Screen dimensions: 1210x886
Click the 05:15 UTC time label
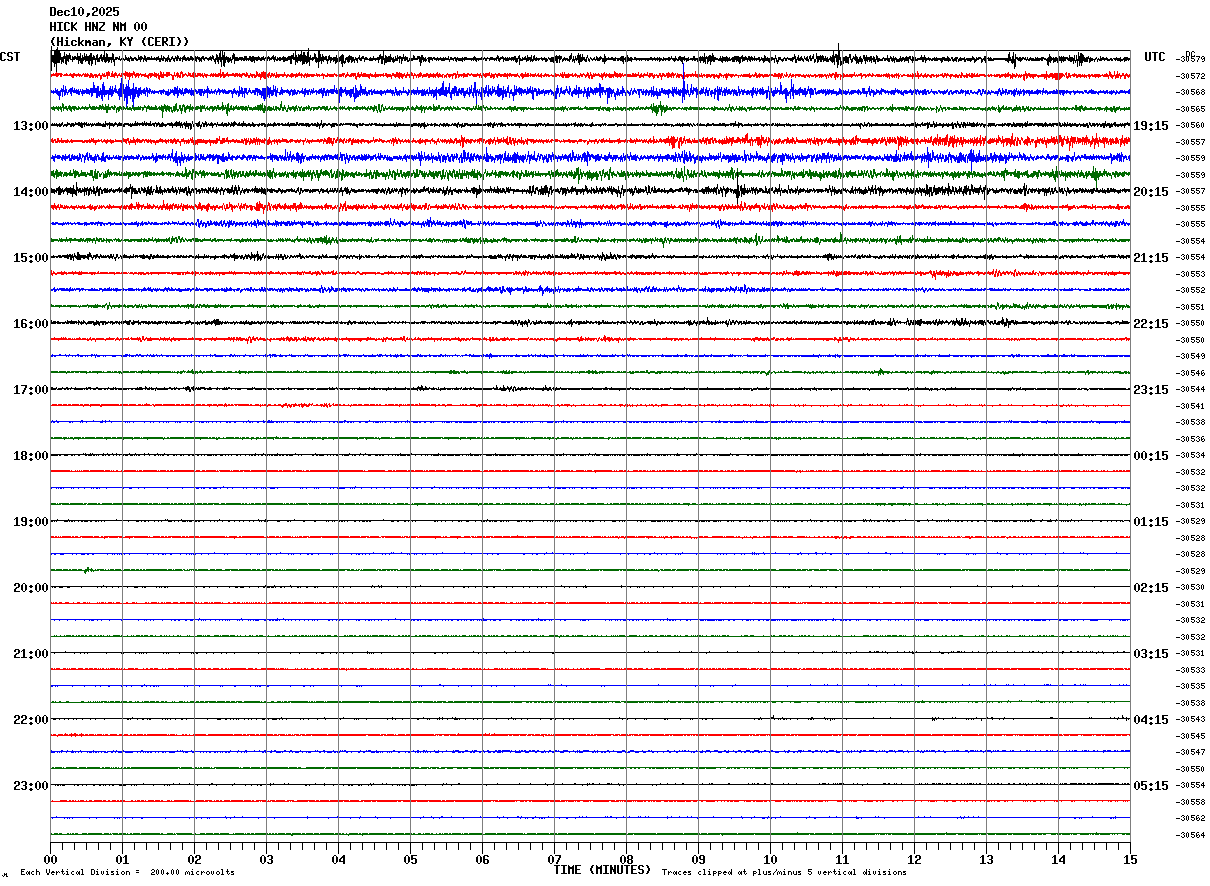pos(1151,786)
